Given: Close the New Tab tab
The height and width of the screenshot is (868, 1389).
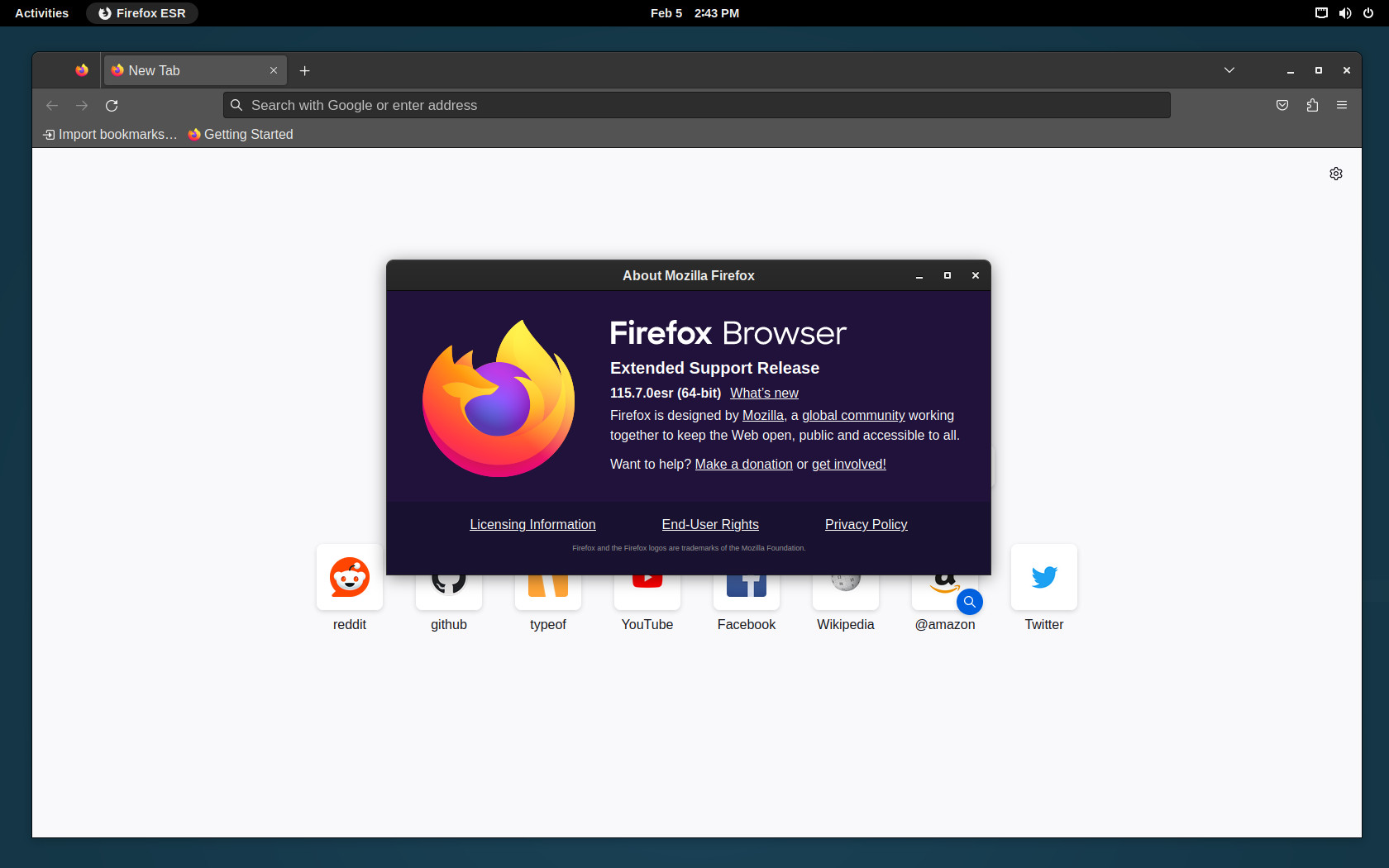Looking at the screenshot, I should [x=274, y=70].
